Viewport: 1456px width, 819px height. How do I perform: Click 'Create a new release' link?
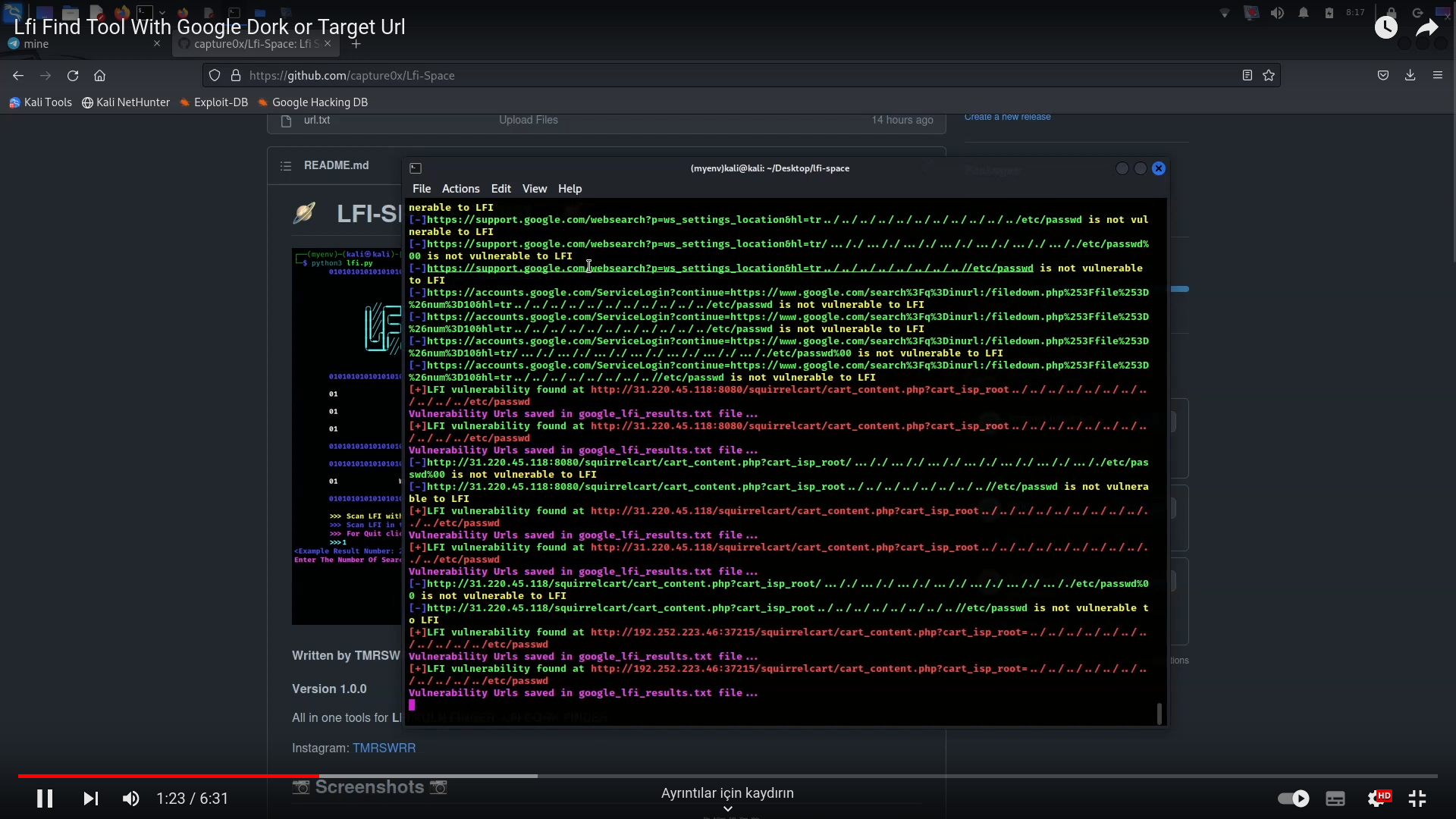pyautogui.click(x=1008, y=118)
